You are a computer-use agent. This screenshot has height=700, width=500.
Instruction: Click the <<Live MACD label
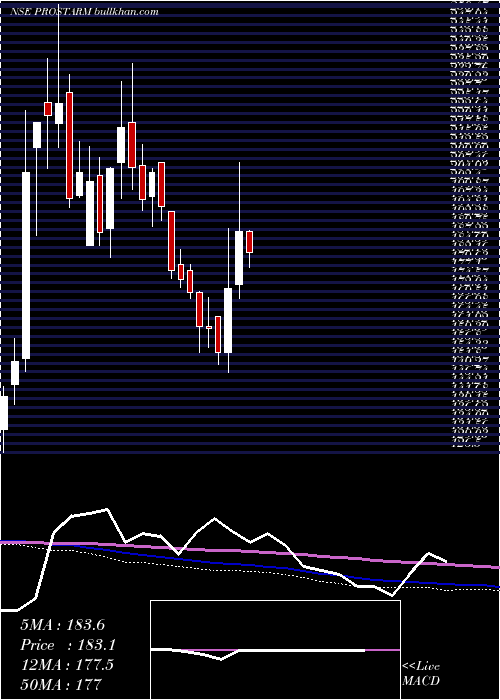[421, 674]
